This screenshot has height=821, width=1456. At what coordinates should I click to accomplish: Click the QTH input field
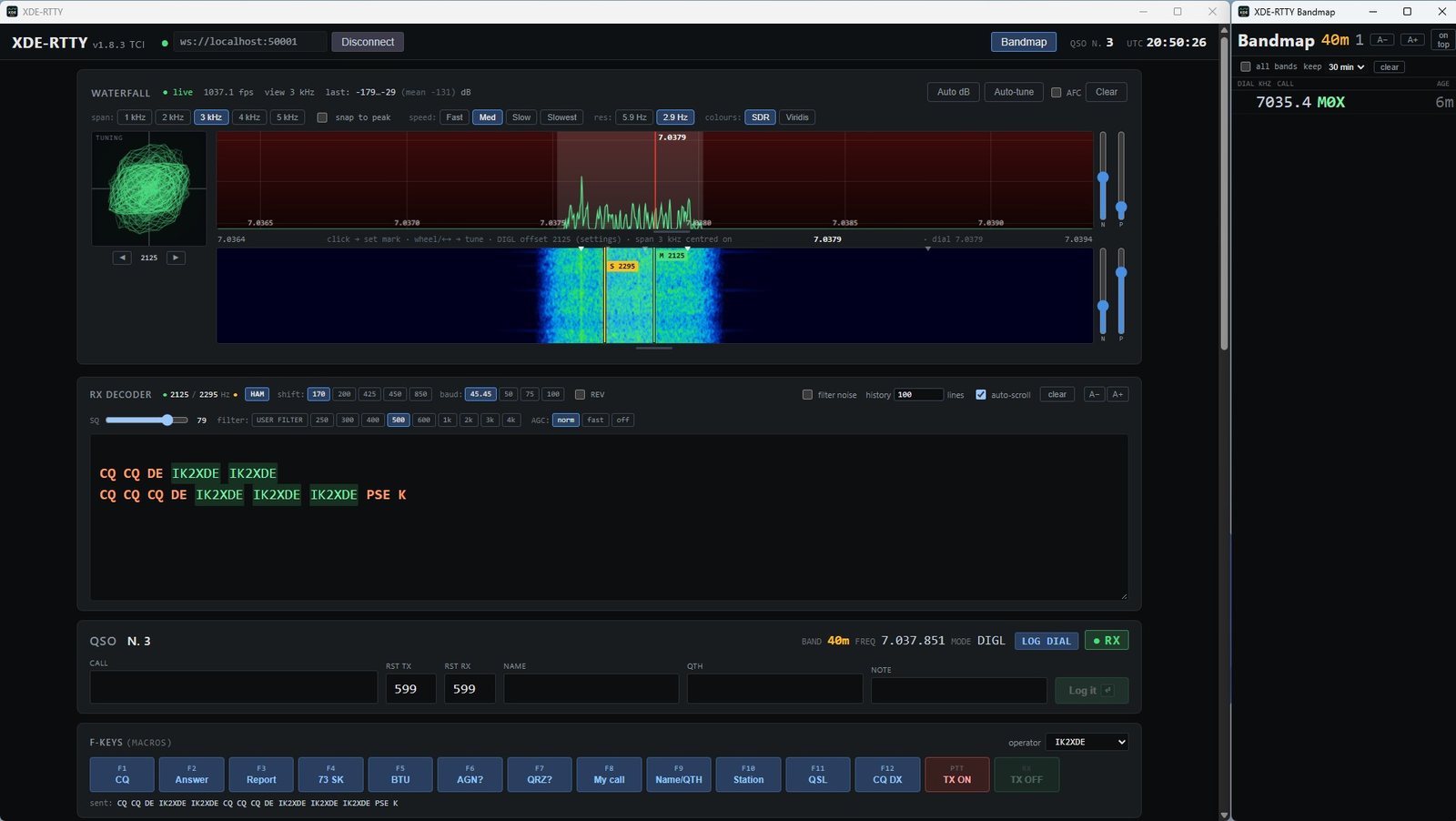(774, 689)
